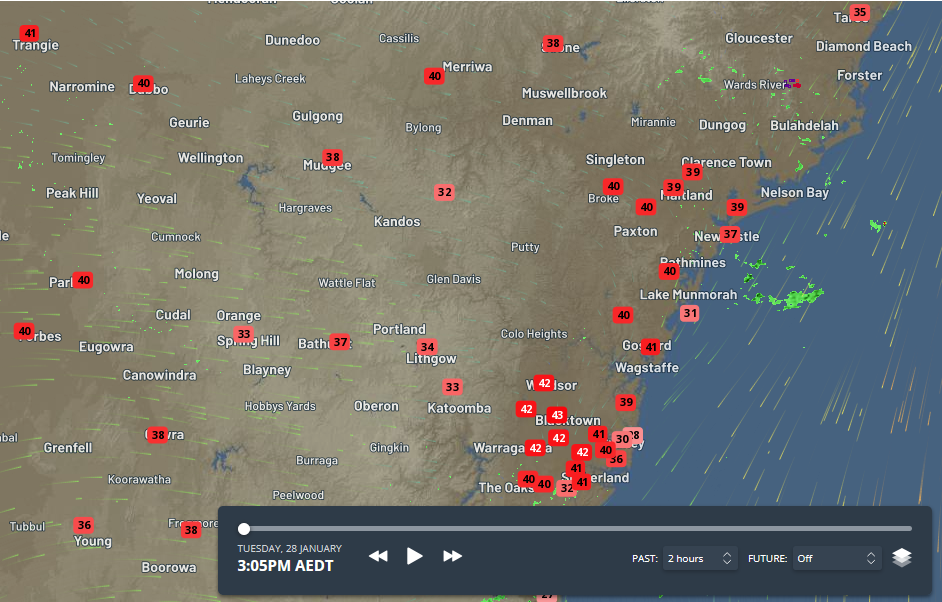Open the PAST 2 hours dropdown
This screenshot has height=602, width=942.
click(x=700, y=558)
